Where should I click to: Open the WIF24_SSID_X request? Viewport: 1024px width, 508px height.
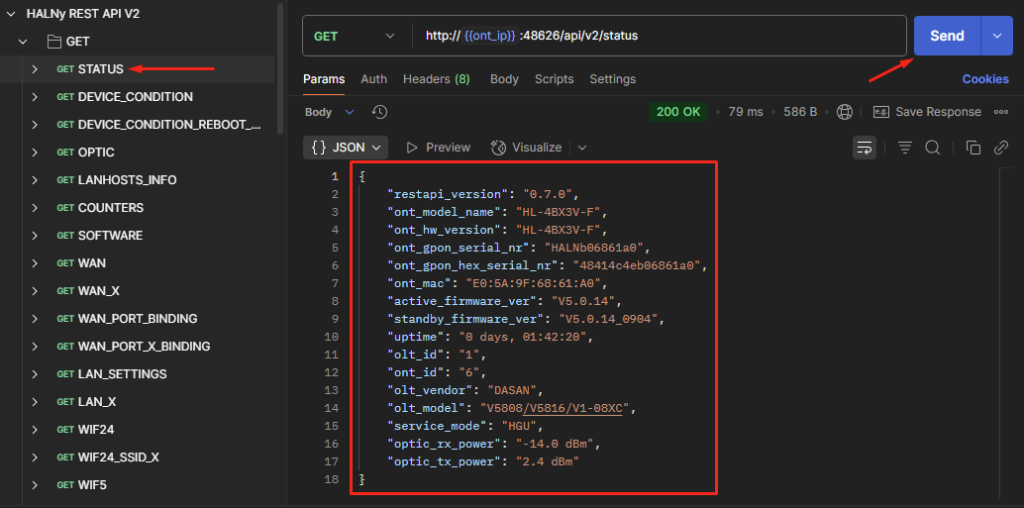108,457
